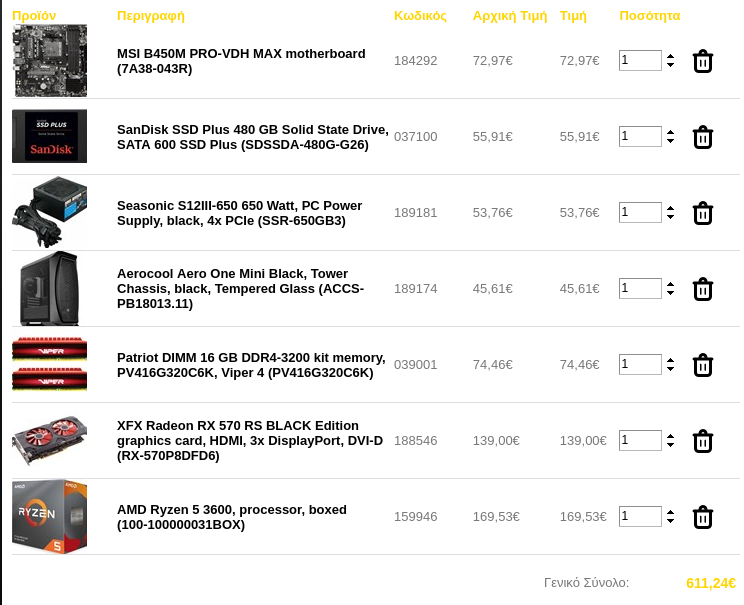Screen dimensions: 744x605
Task: Remove AMD Ryzen 5 3600 from cart
Action: tap(703, 517)
